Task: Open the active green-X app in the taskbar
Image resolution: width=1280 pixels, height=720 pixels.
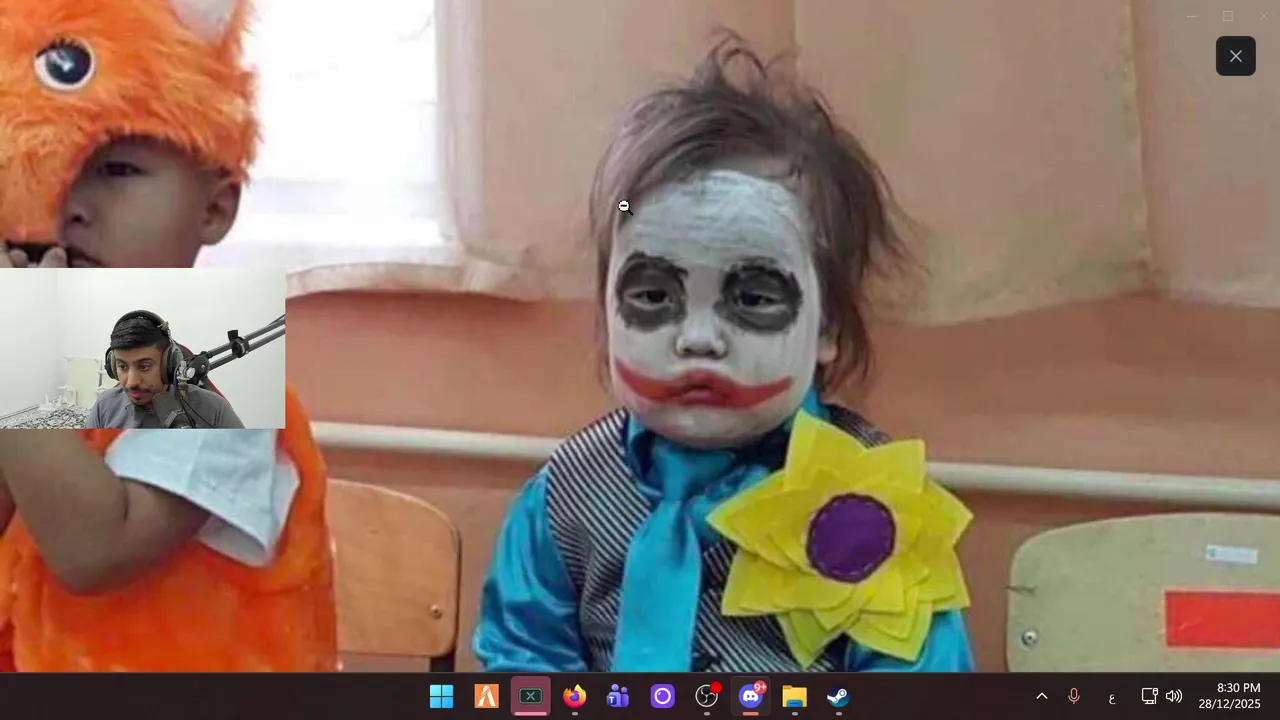Action: coord(530,696)
